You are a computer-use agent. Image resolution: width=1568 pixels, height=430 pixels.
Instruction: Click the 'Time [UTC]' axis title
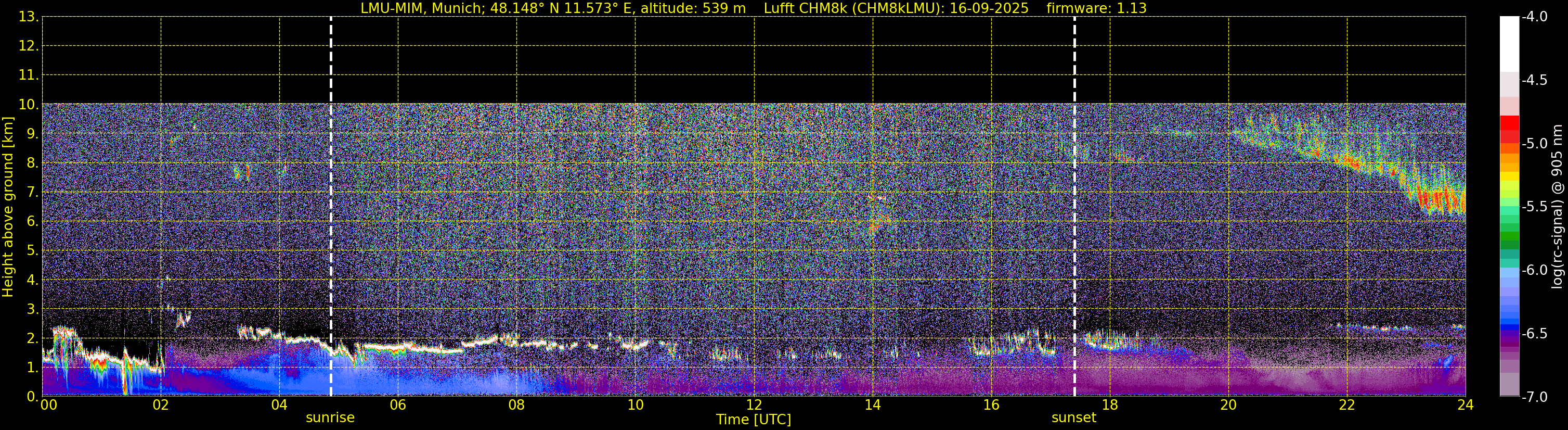click(x=754, y=420)
